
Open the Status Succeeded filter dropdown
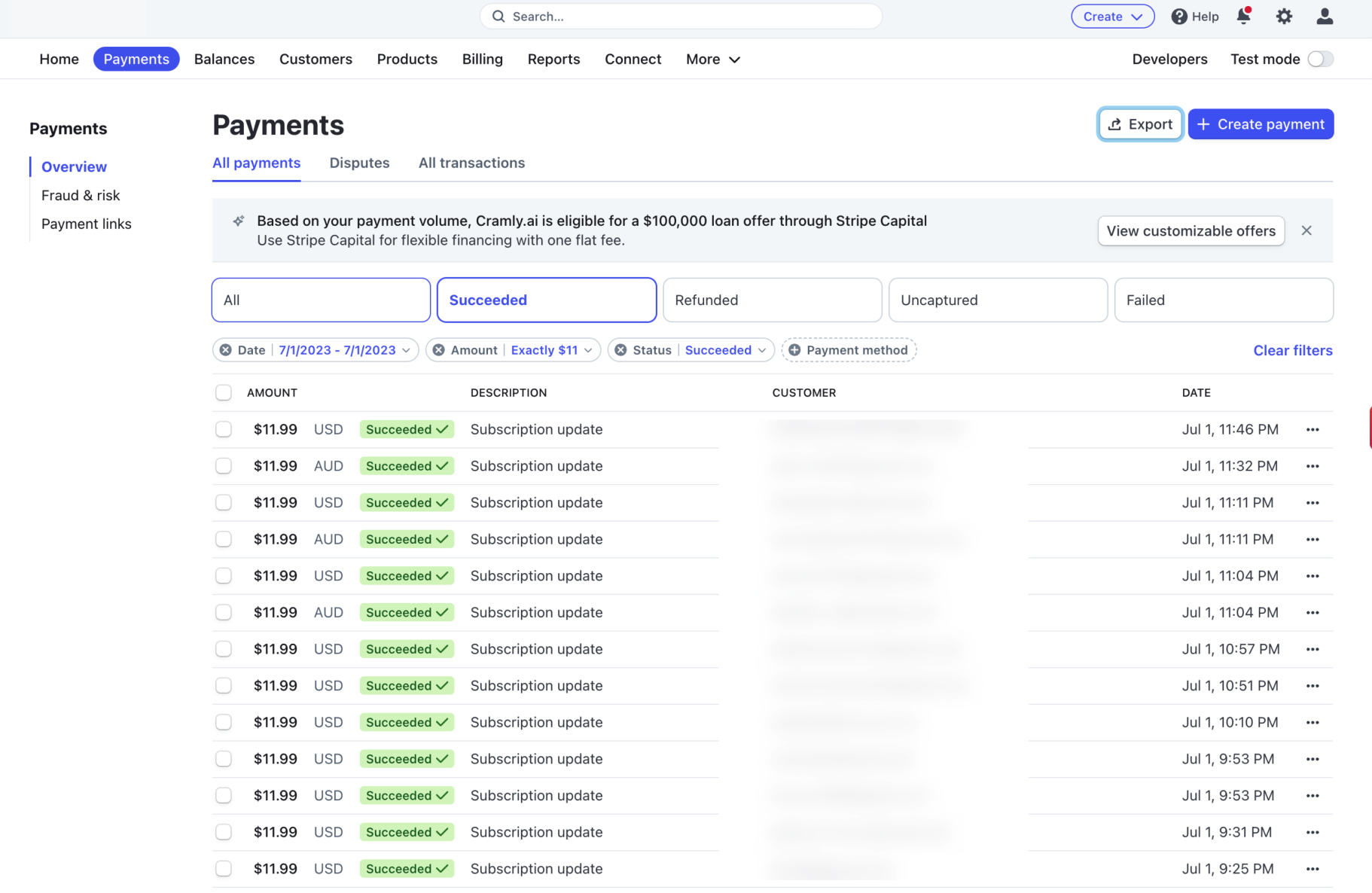[726, 350]
